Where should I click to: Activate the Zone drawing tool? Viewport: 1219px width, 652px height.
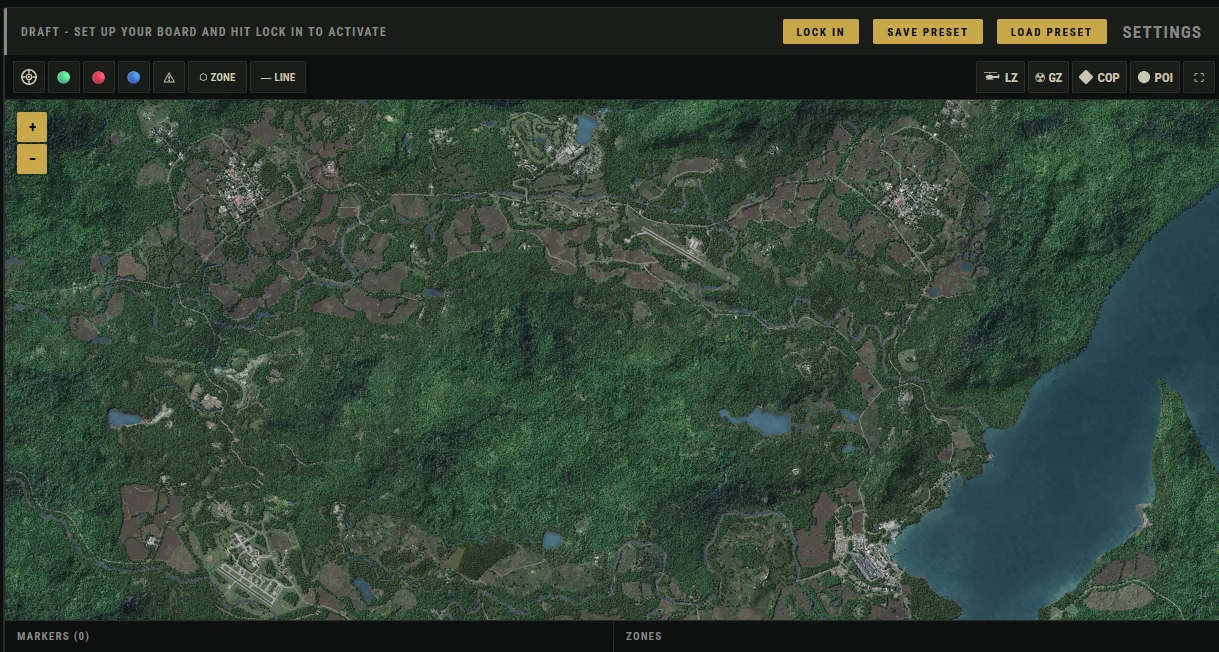(x=217, y=77)
